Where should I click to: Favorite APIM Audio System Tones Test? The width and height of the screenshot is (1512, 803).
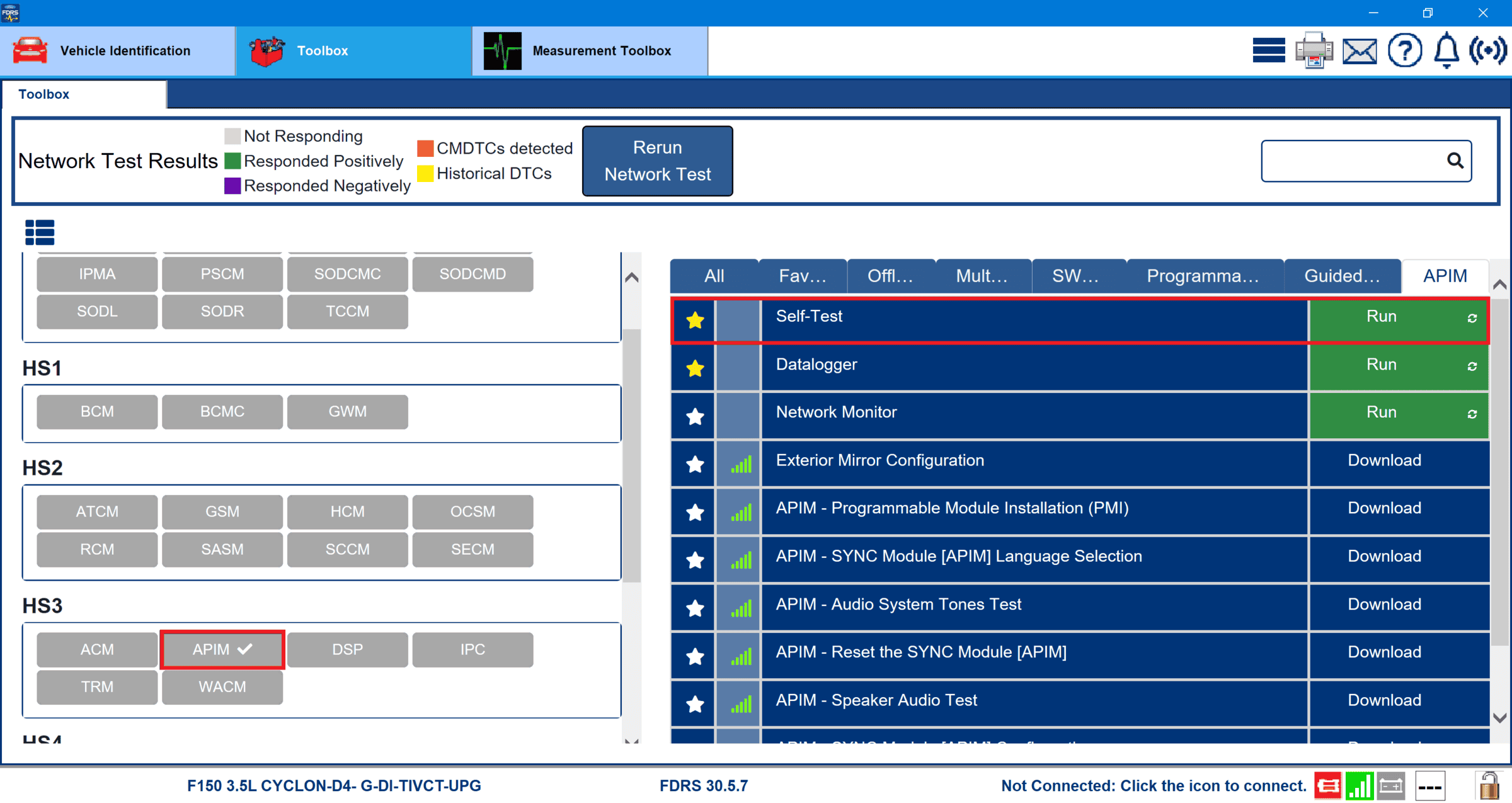695,608
